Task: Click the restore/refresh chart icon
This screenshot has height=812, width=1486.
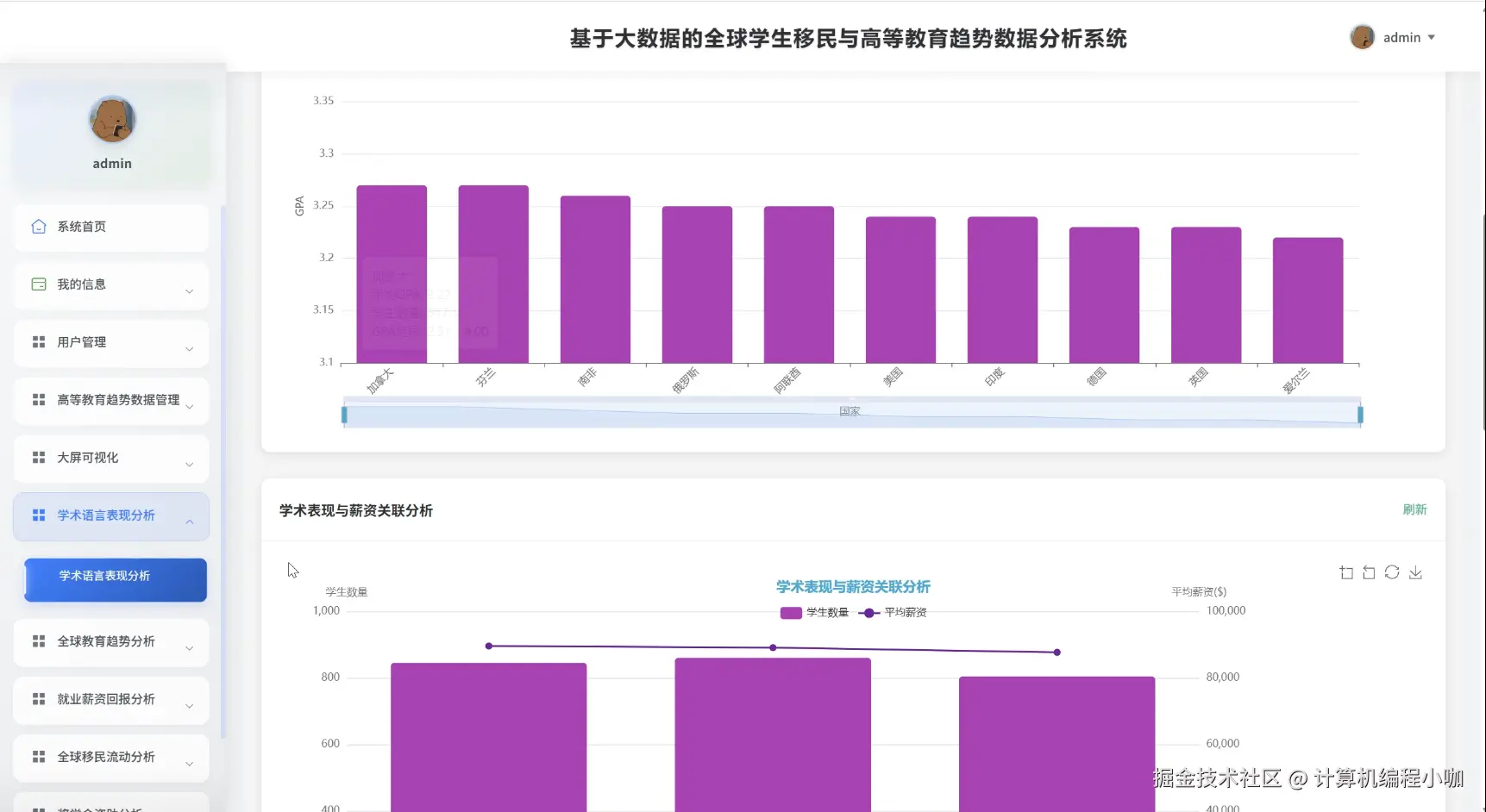Action: click(1392, 572)
